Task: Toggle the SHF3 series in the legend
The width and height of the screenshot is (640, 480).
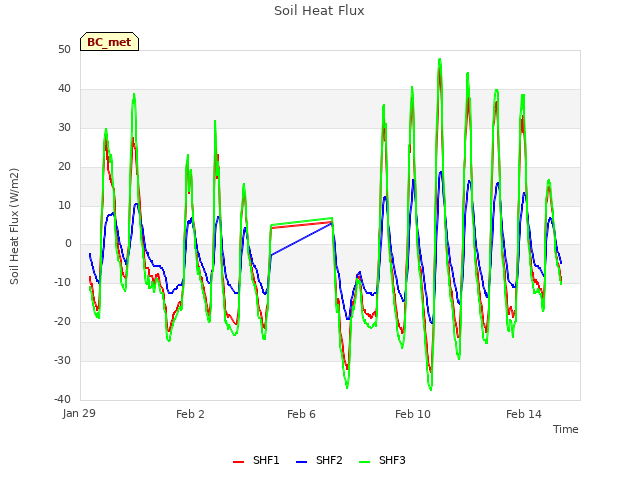Action: pos(382,460)
